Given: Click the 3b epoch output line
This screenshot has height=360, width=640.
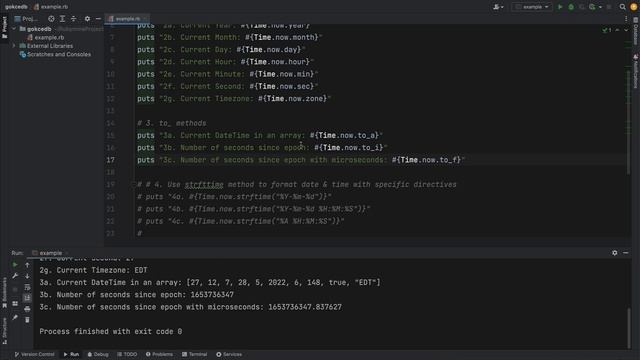Looking at the screenshot, I should [137, 295].
